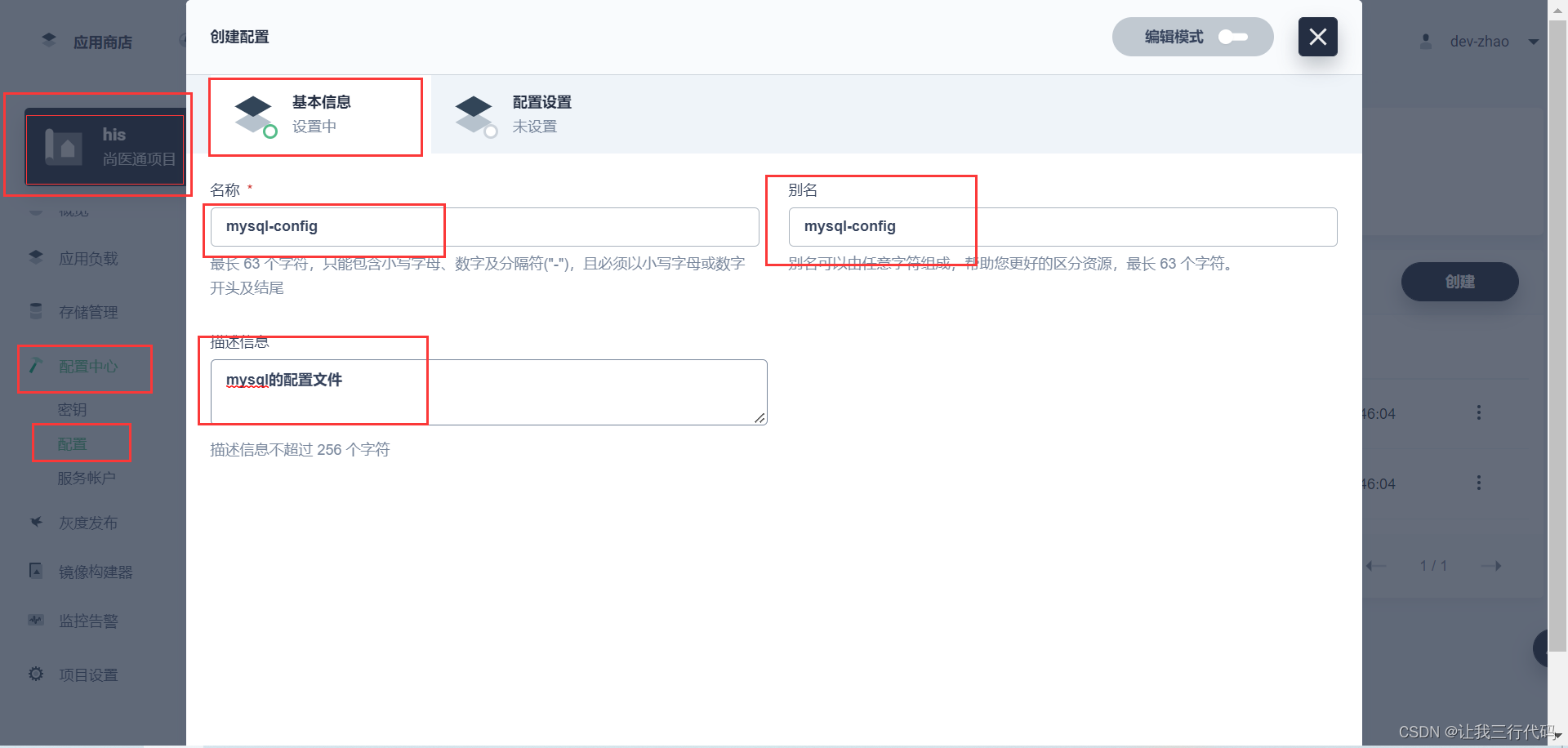
Task: Click the 应用负载 layers icon
Action: click(36, 256)
